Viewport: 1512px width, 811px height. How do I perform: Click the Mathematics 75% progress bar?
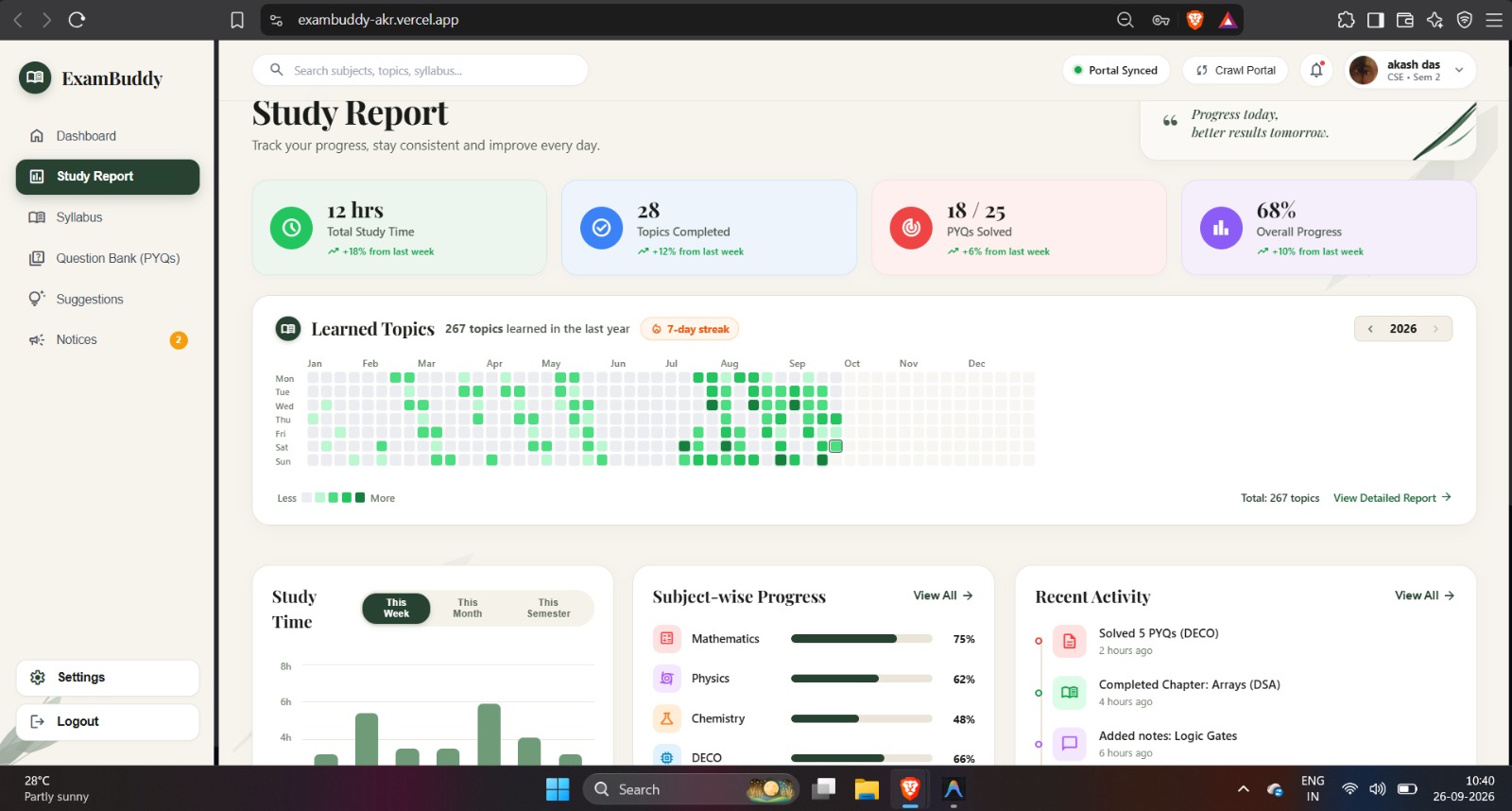click(862, 639)
